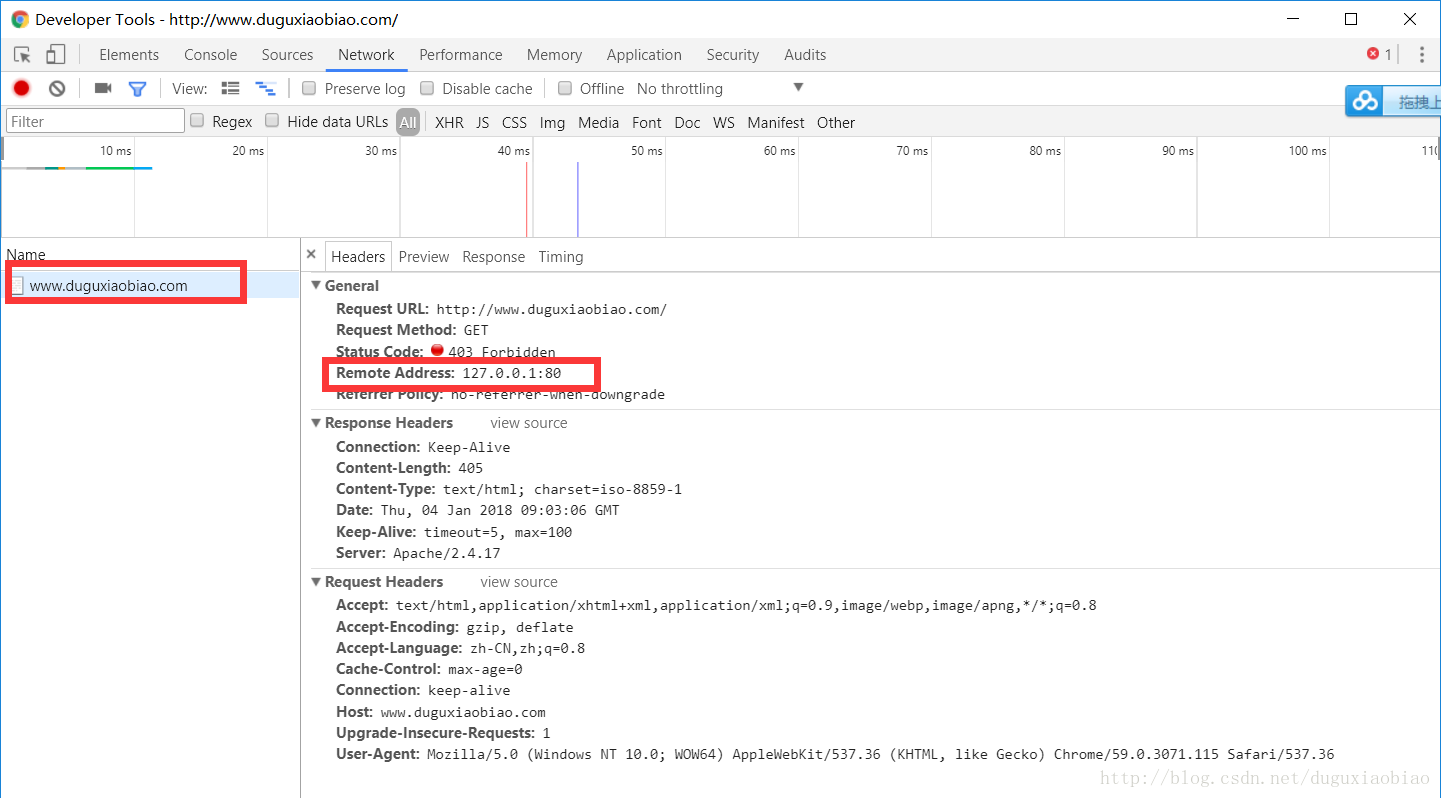Toggle the Offline checkbox
Image resolution: width=1441 pixels, height=798 pixels.
click(x=565, y=88)
